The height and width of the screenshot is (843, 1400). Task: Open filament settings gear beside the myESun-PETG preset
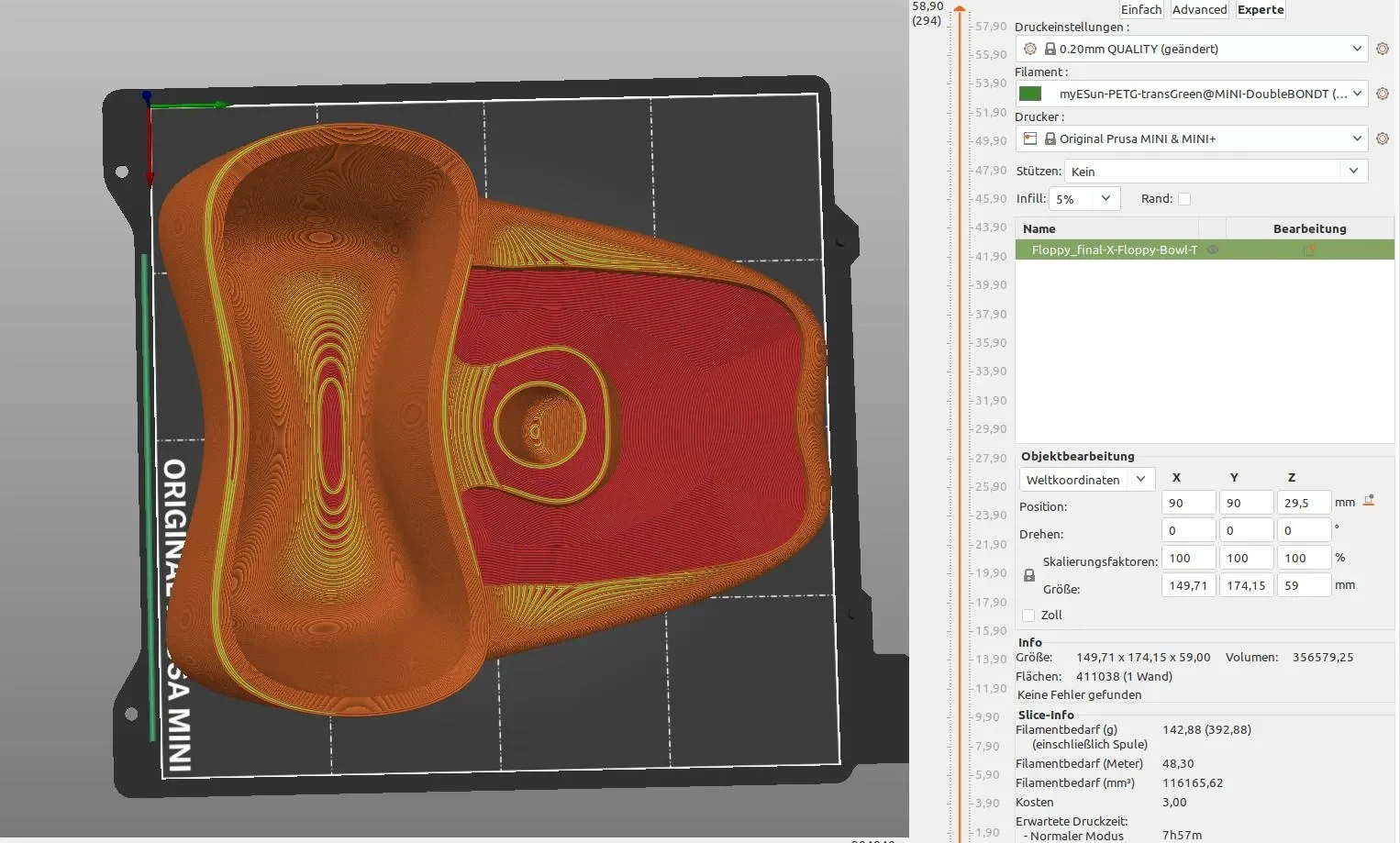pos(1383,94)
